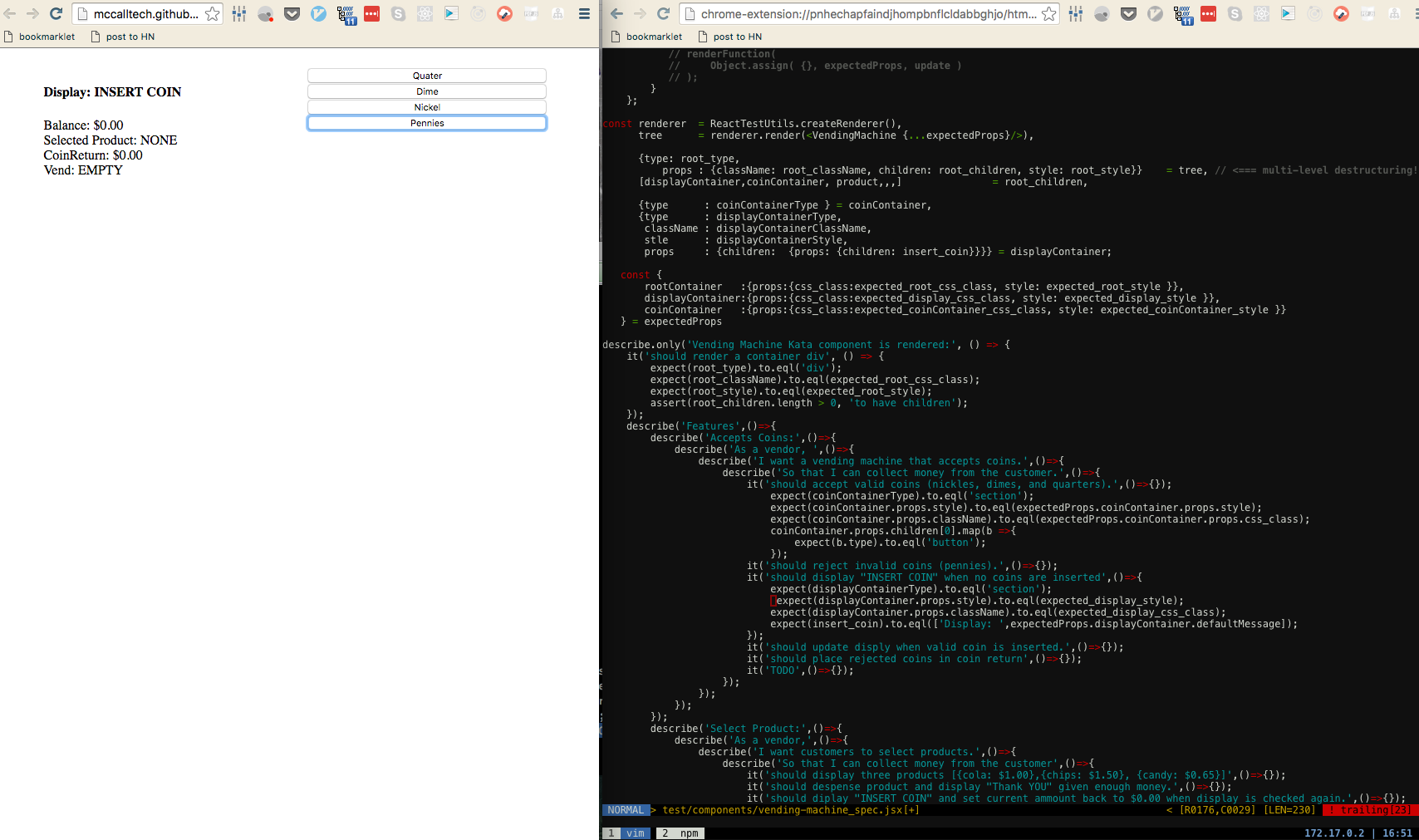Click the it('TODO' line in the editor
The width and height of the screenshot is (1419, 840).
pos(800,671)
